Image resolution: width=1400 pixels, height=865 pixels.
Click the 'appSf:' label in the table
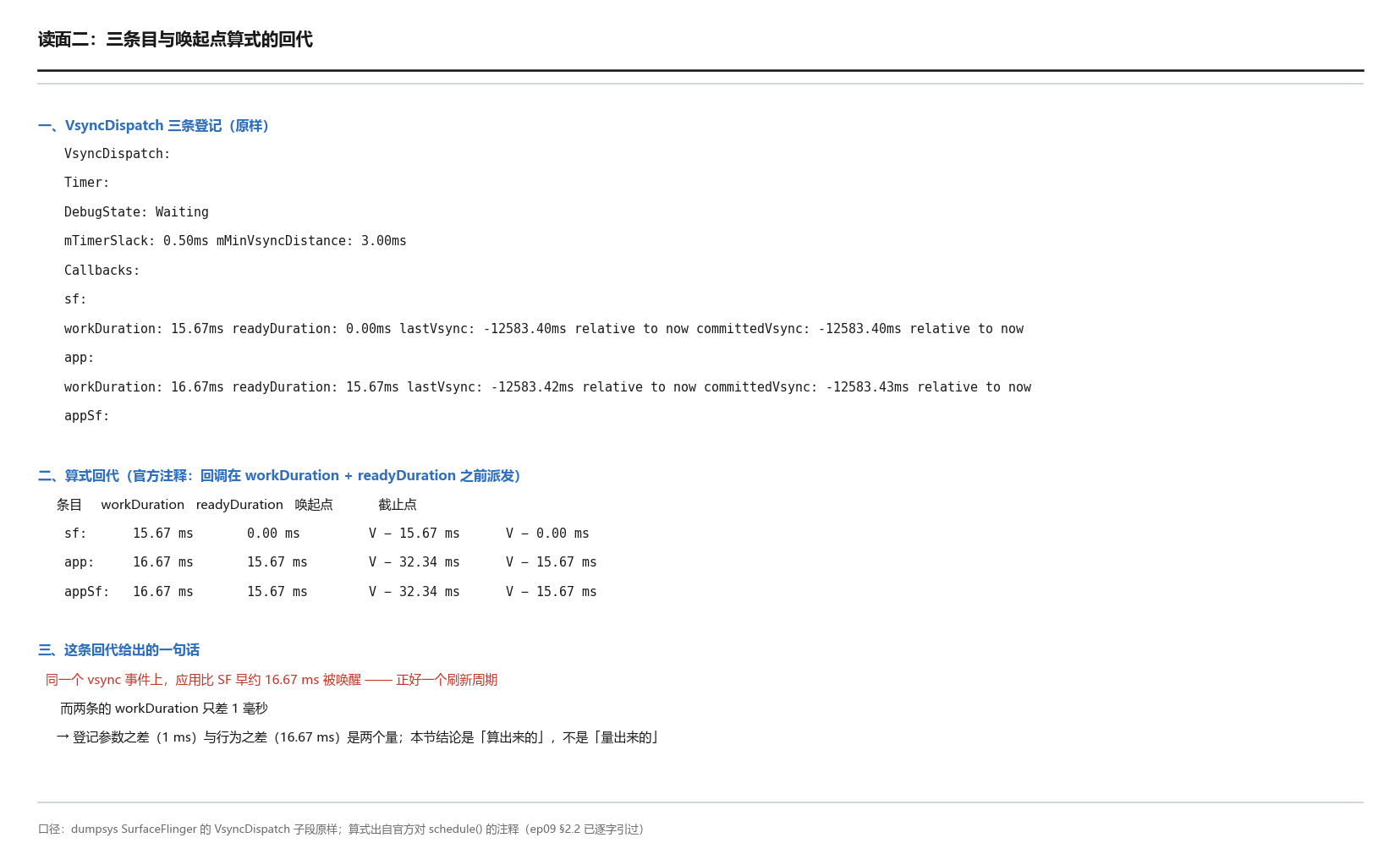coord(87,592)
